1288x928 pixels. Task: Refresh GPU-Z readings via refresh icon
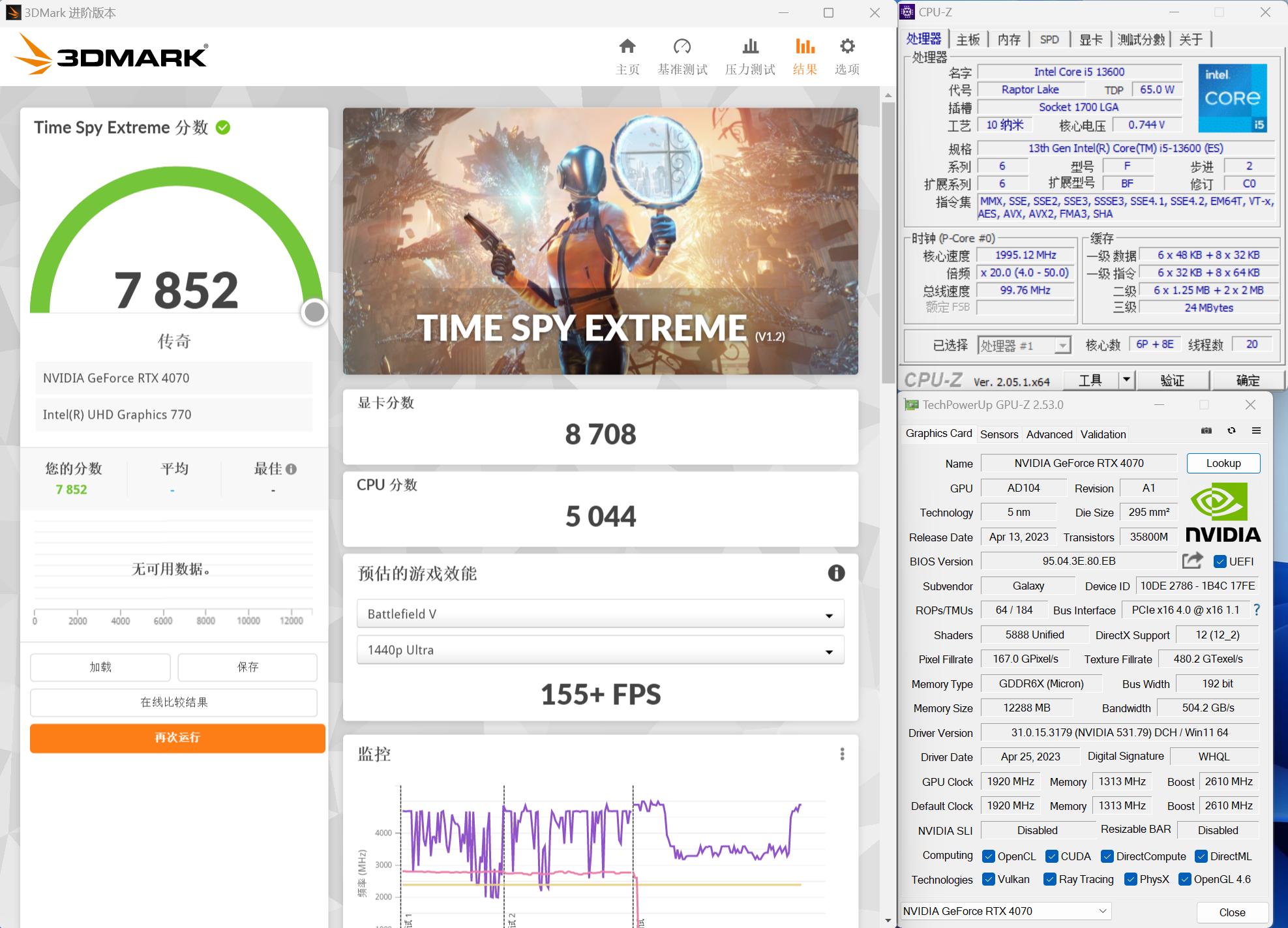click(x=1232, y=431)
